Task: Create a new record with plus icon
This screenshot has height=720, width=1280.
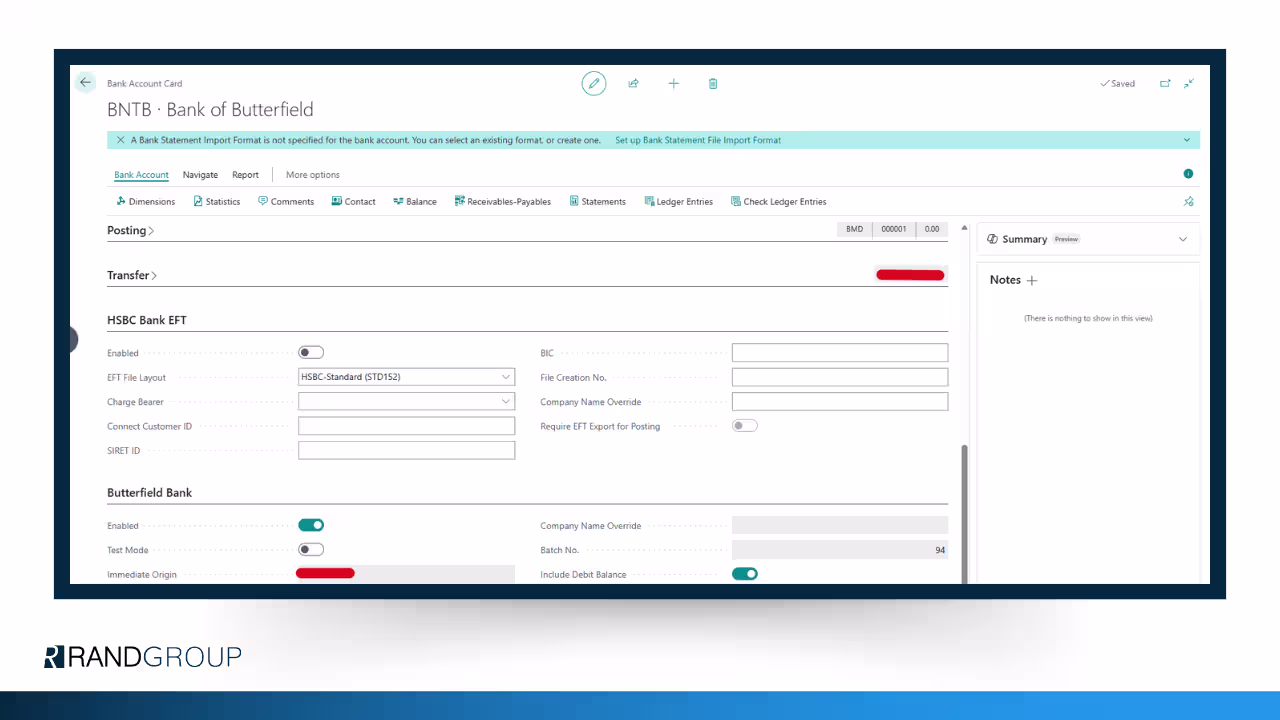Action: click(x=673, y=84)
